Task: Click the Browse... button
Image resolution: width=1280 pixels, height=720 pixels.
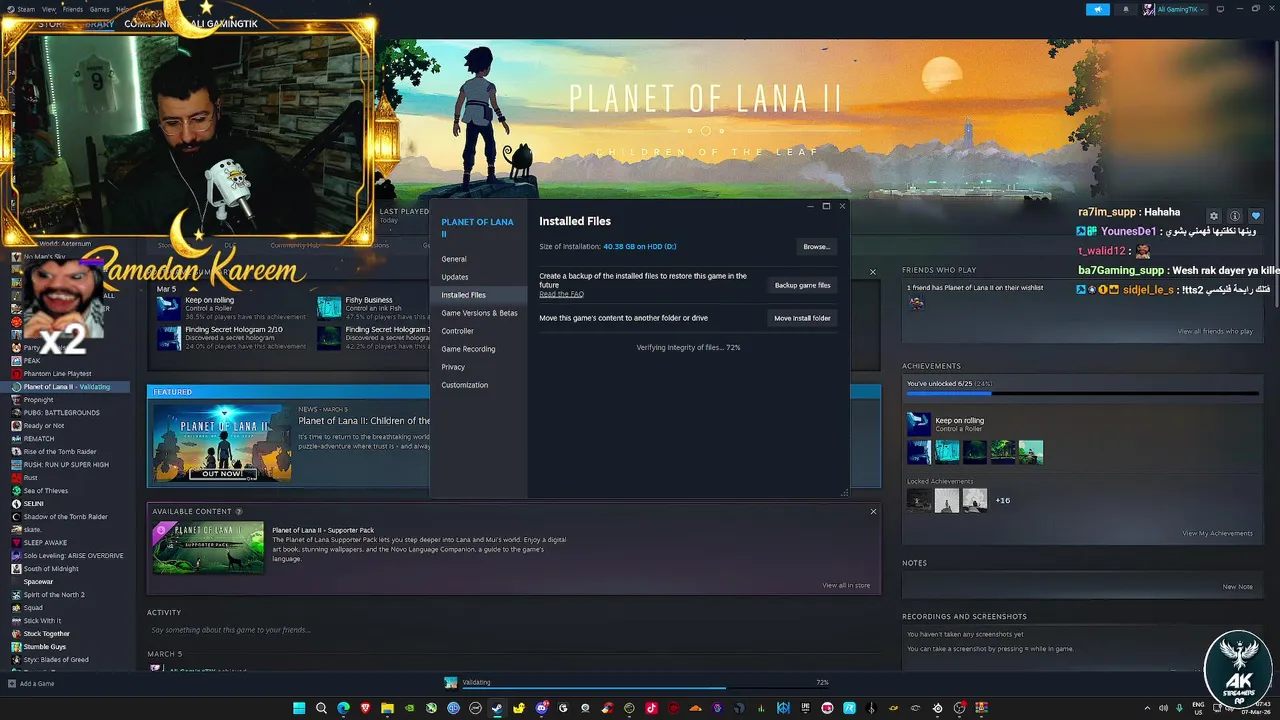Action: click(x=816, y=247)
